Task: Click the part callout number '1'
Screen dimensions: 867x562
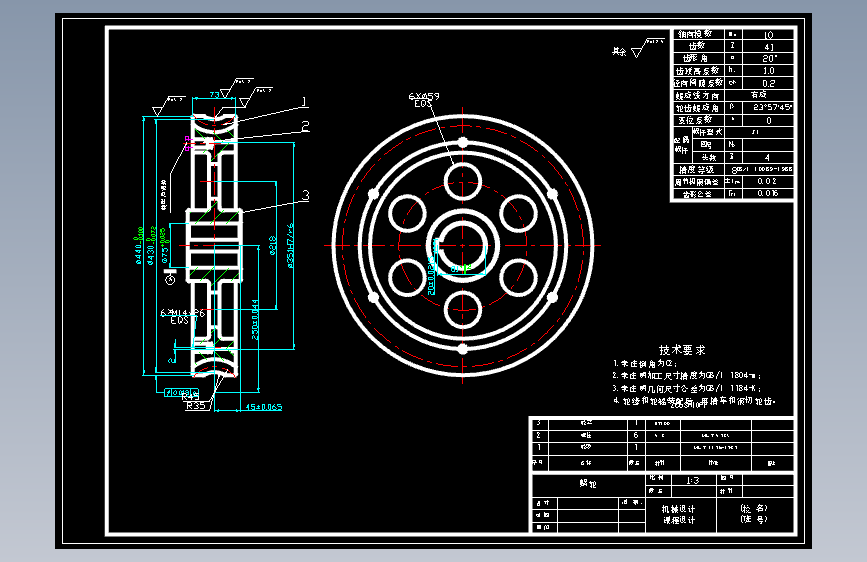Action: click(304, 102)
